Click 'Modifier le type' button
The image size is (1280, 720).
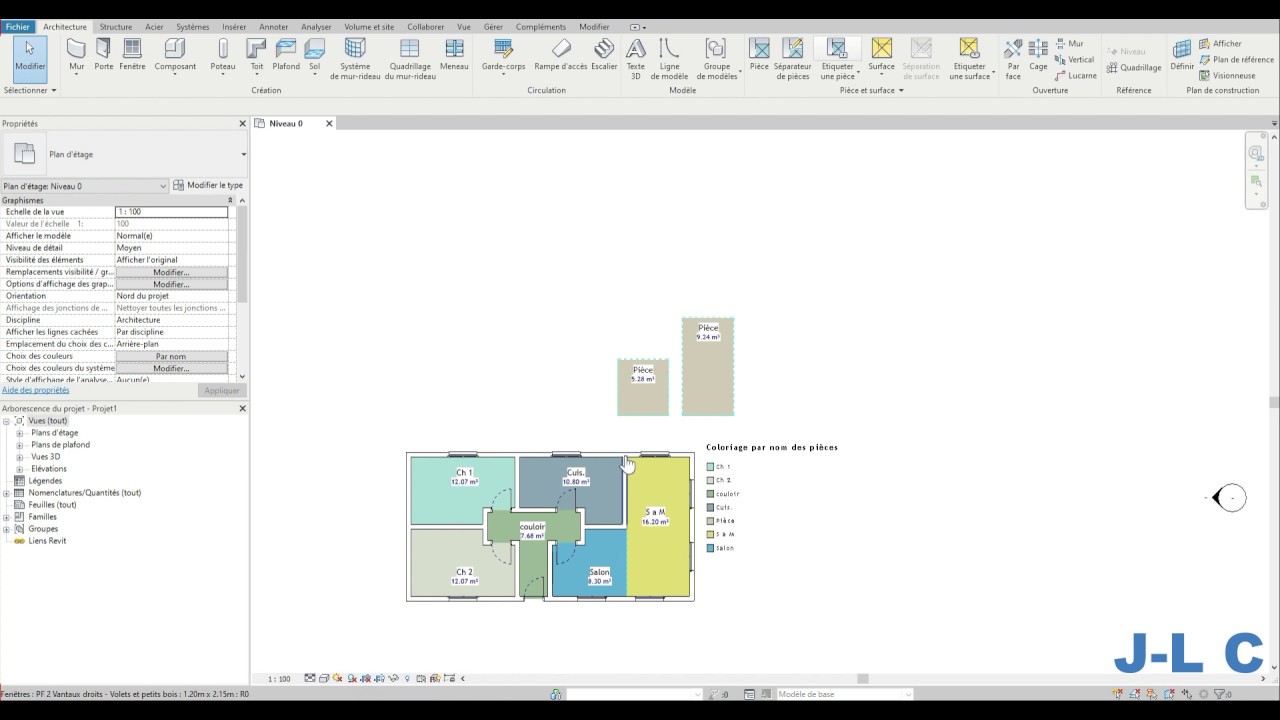tap(208, 185)
